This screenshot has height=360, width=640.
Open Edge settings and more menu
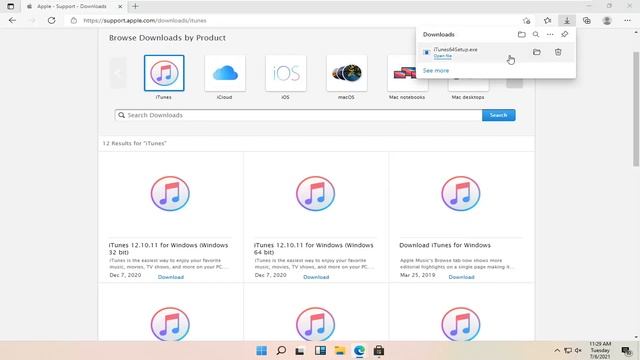pos(627,20)
